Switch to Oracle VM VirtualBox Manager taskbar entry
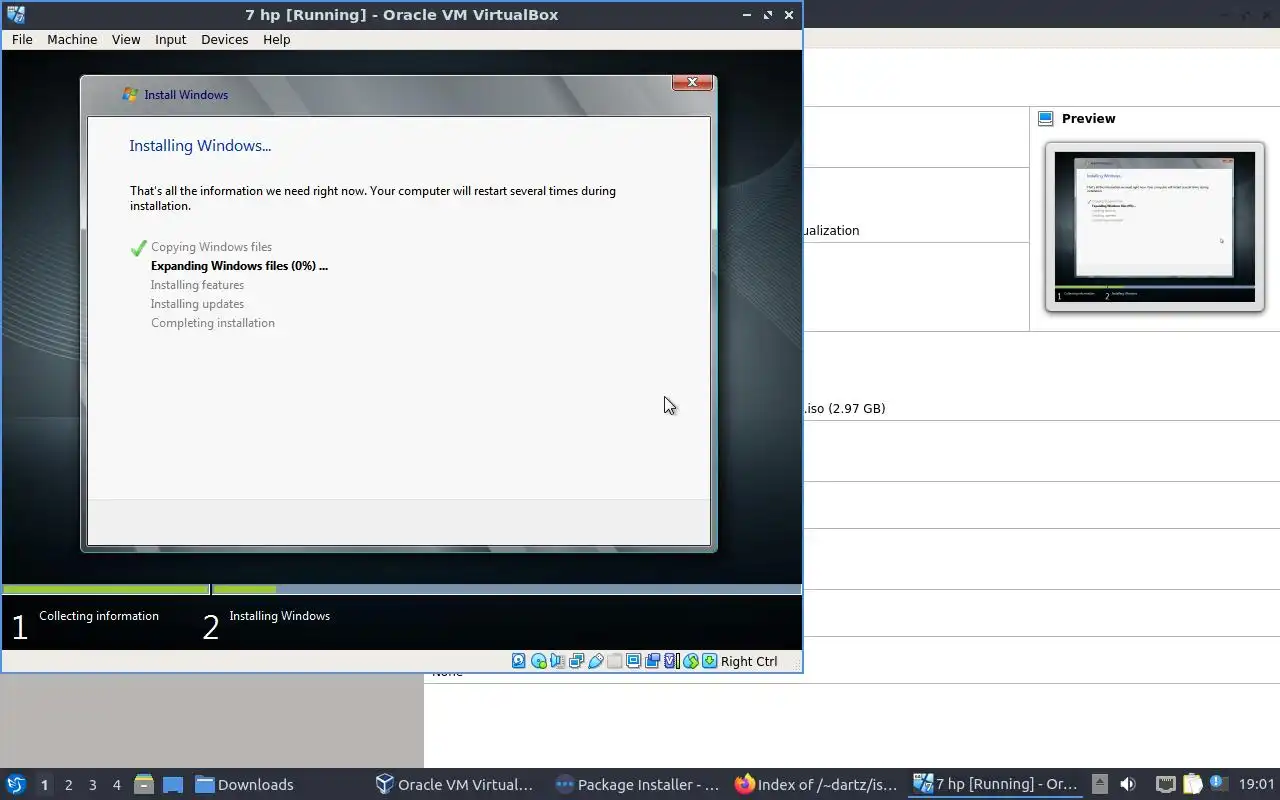Image resolution: width=1280 pixels, height=800 pixels. click(455, 784)
